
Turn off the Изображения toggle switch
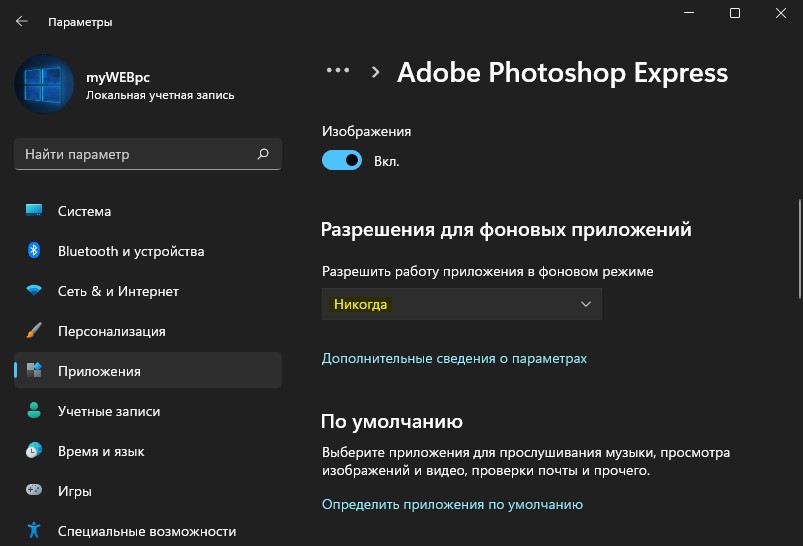tap(342, 160)
